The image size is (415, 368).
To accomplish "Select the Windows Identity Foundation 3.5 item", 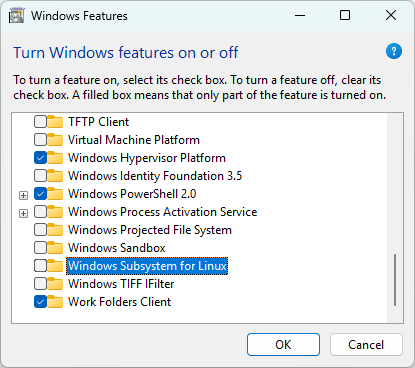I will point(155,176).
